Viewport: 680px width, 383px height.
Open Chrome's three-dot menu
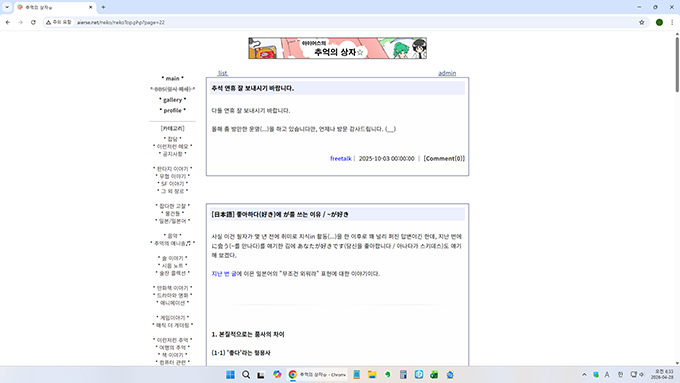[672, 22]
